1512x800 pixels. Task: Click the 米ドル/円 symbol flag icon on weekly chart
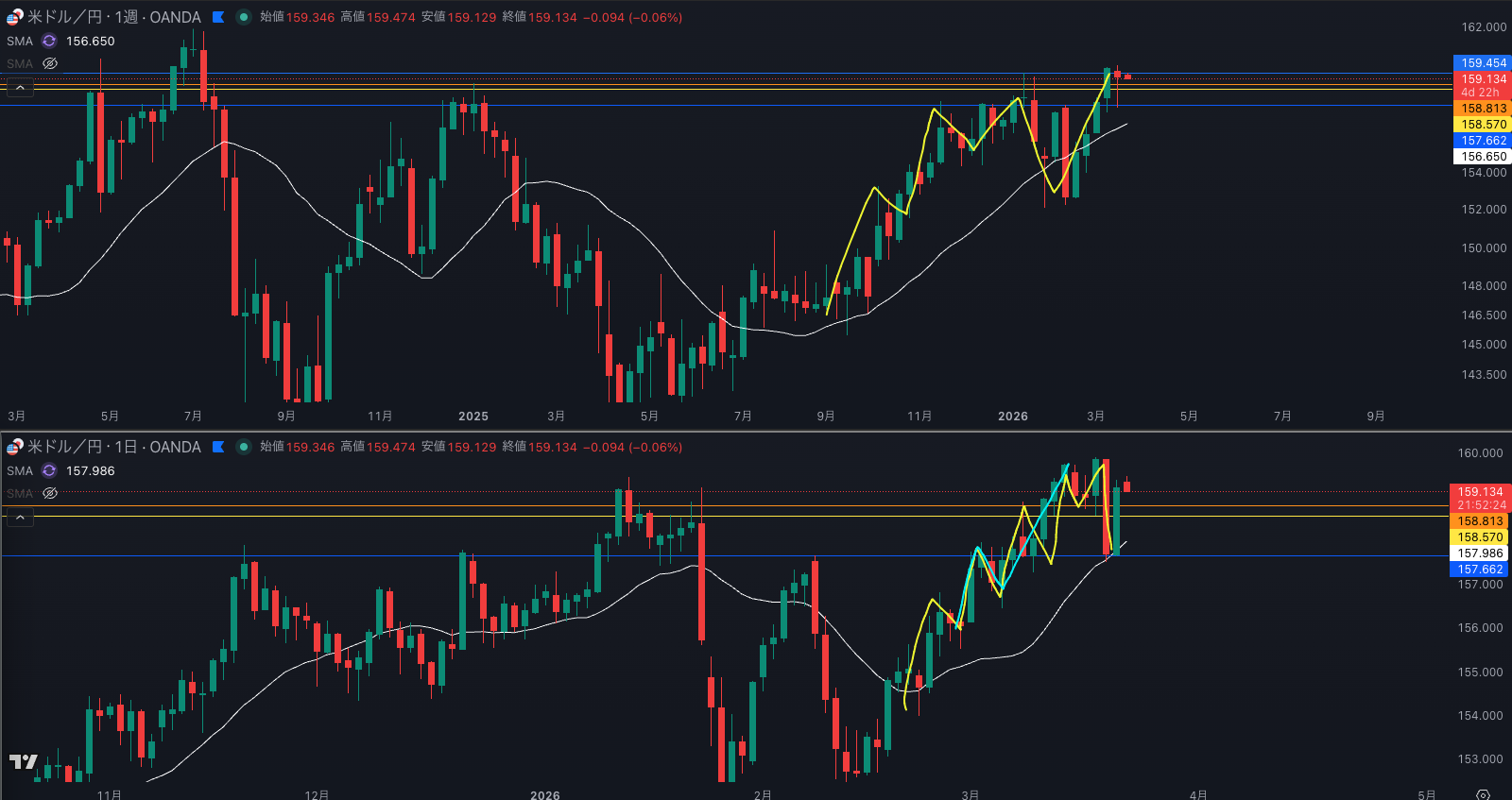coord(14,17)
